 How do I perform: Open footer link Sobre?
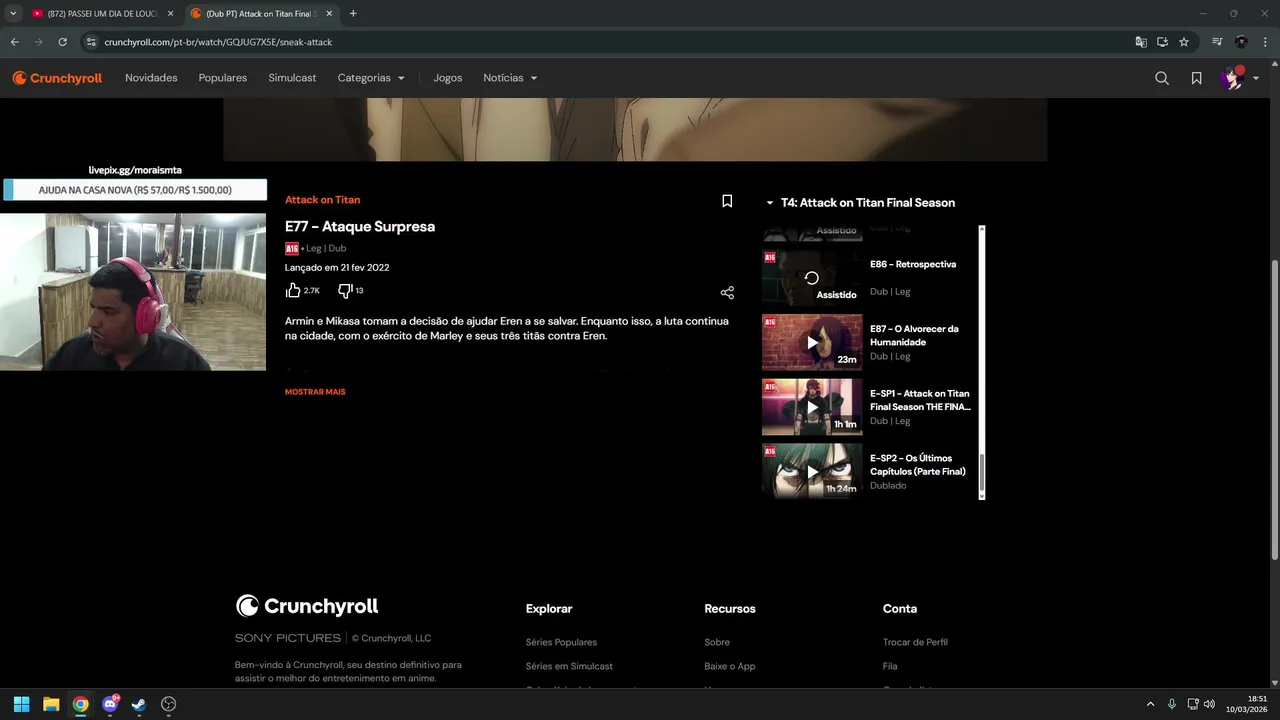pyautogui.click(x=717, y=642)
